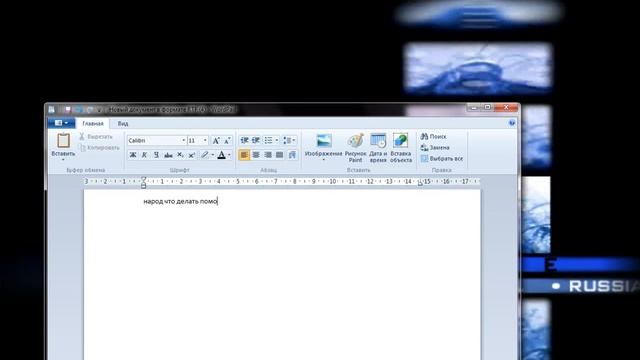Toggle superscript formatting
This screenshot has width=640, height=360.
pyautogui.click(x=191, y=155)
